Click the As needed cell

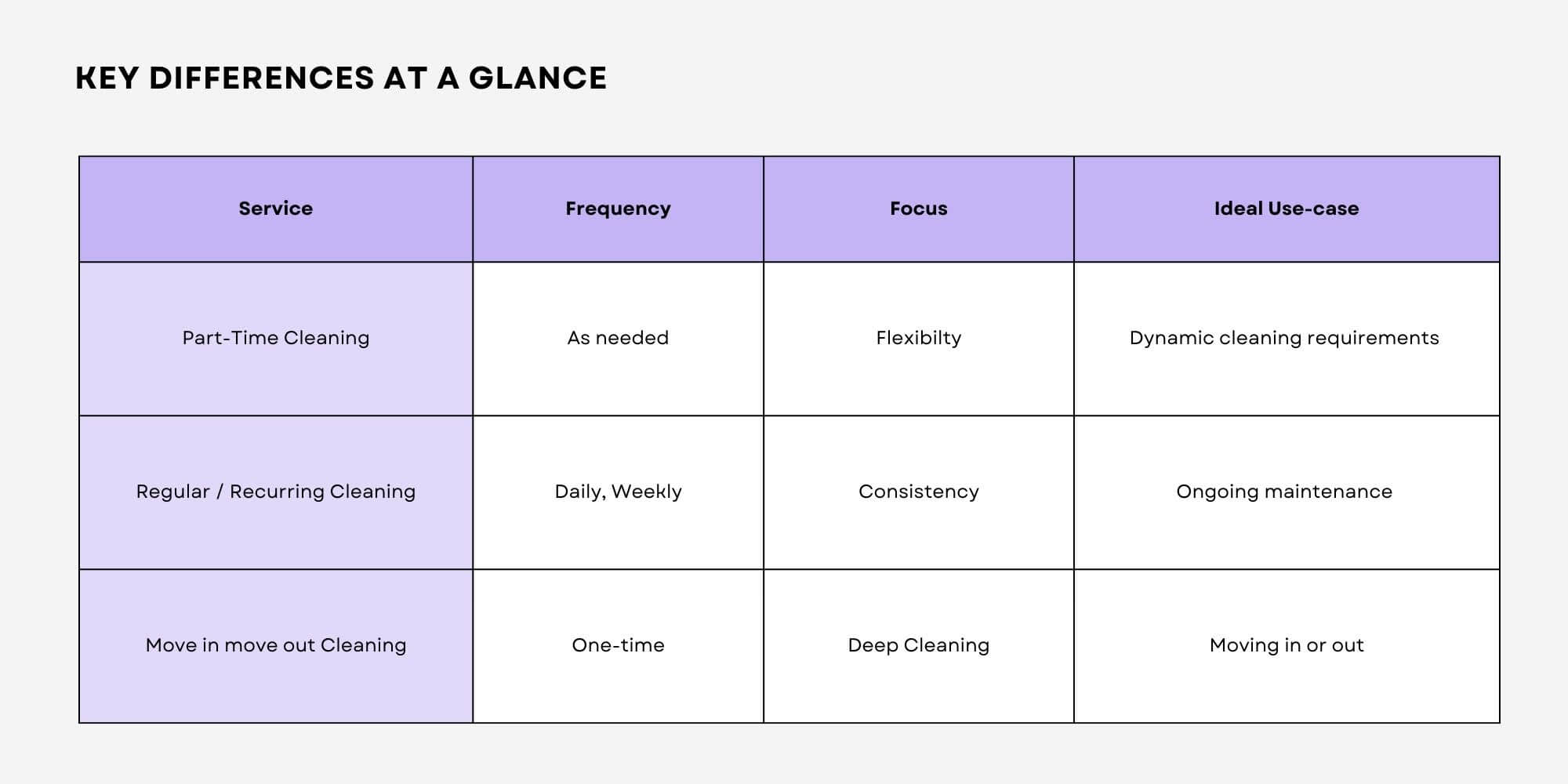pyautogui.click(x=618, y=338)
